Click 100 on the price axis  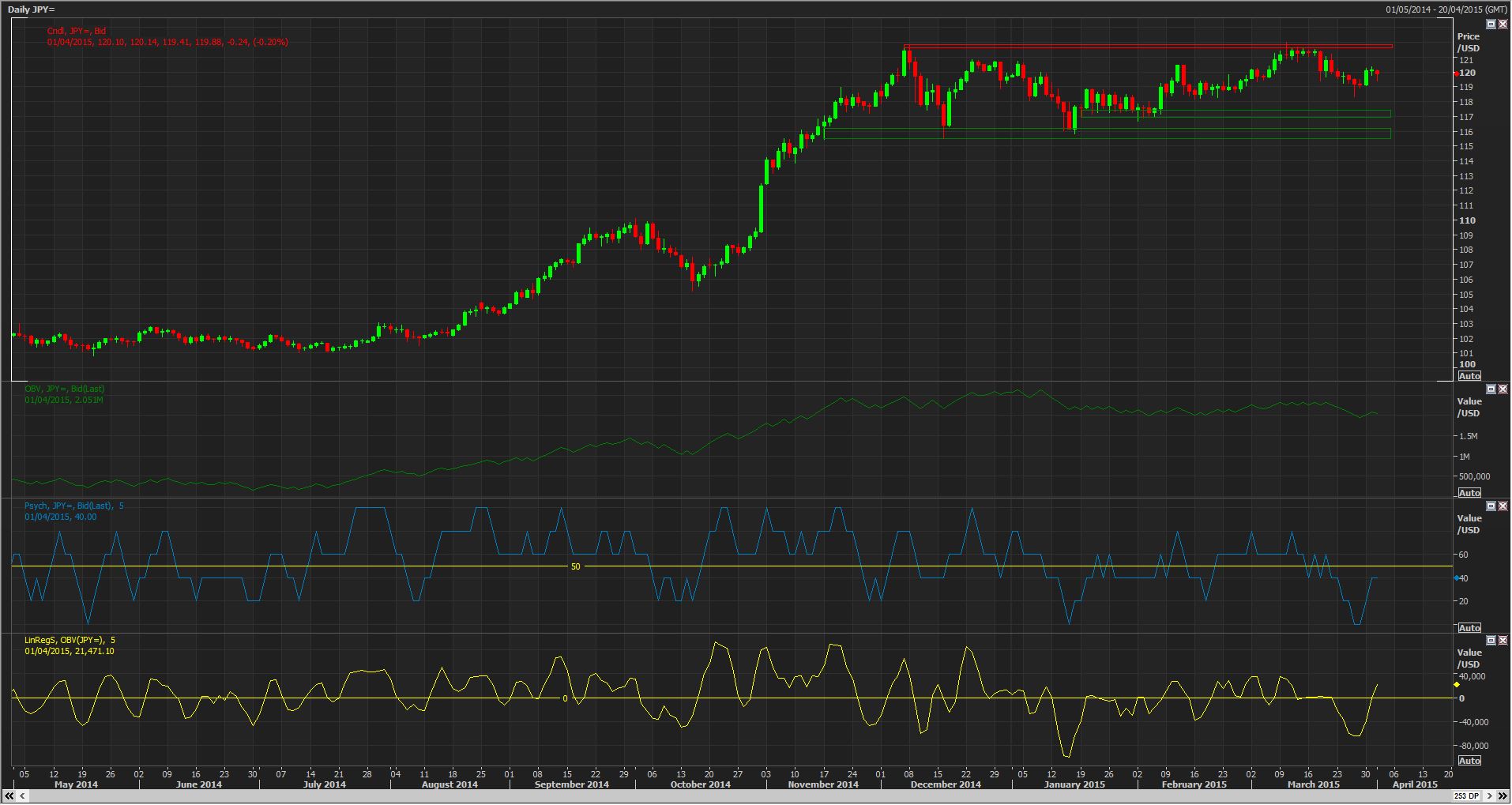point(1468,364)
